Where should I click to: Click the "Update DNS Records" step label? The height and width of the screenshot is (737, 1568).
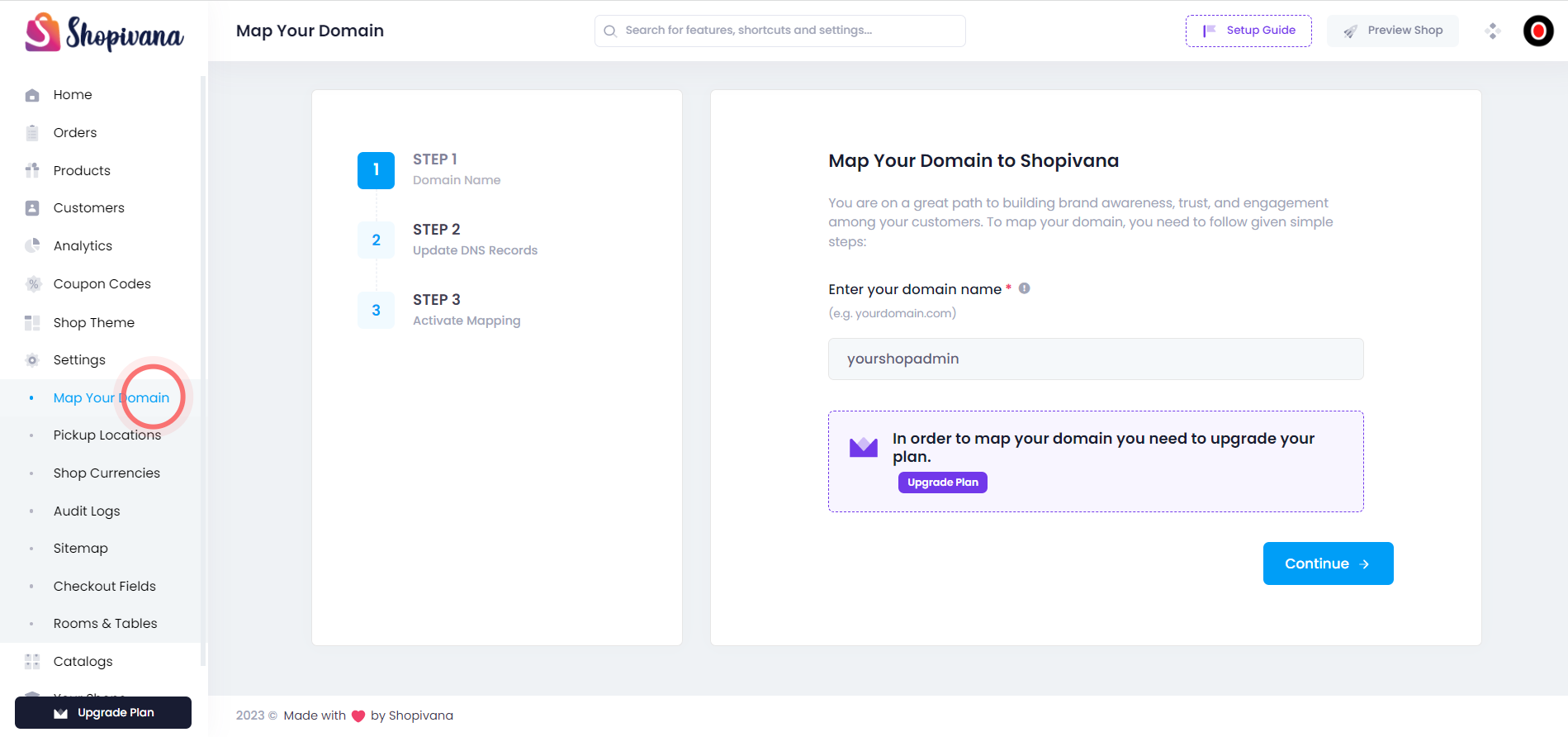tap(475, 250)
